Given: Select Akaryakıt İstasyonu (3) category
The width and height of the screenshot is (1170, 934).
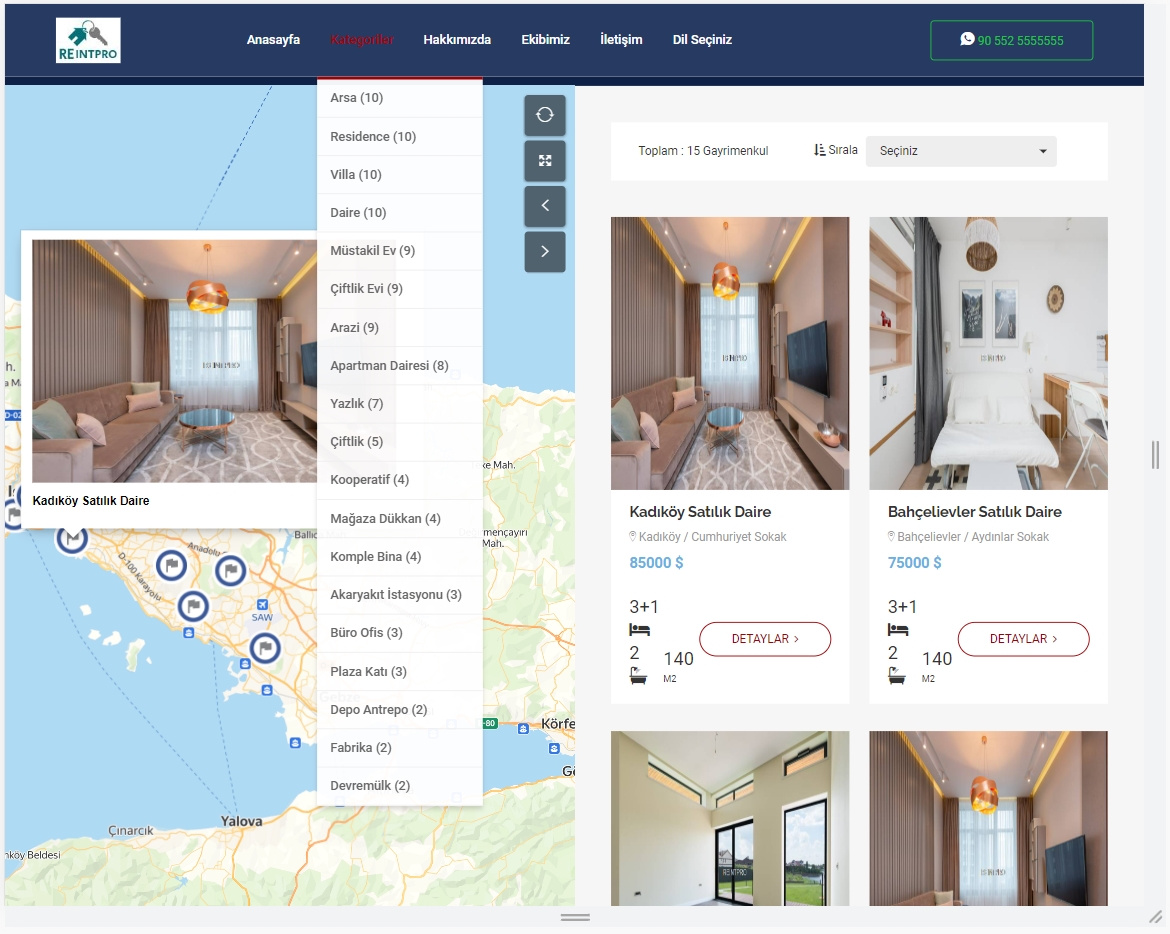Looking at the screenshot, I should coord(400,595).
